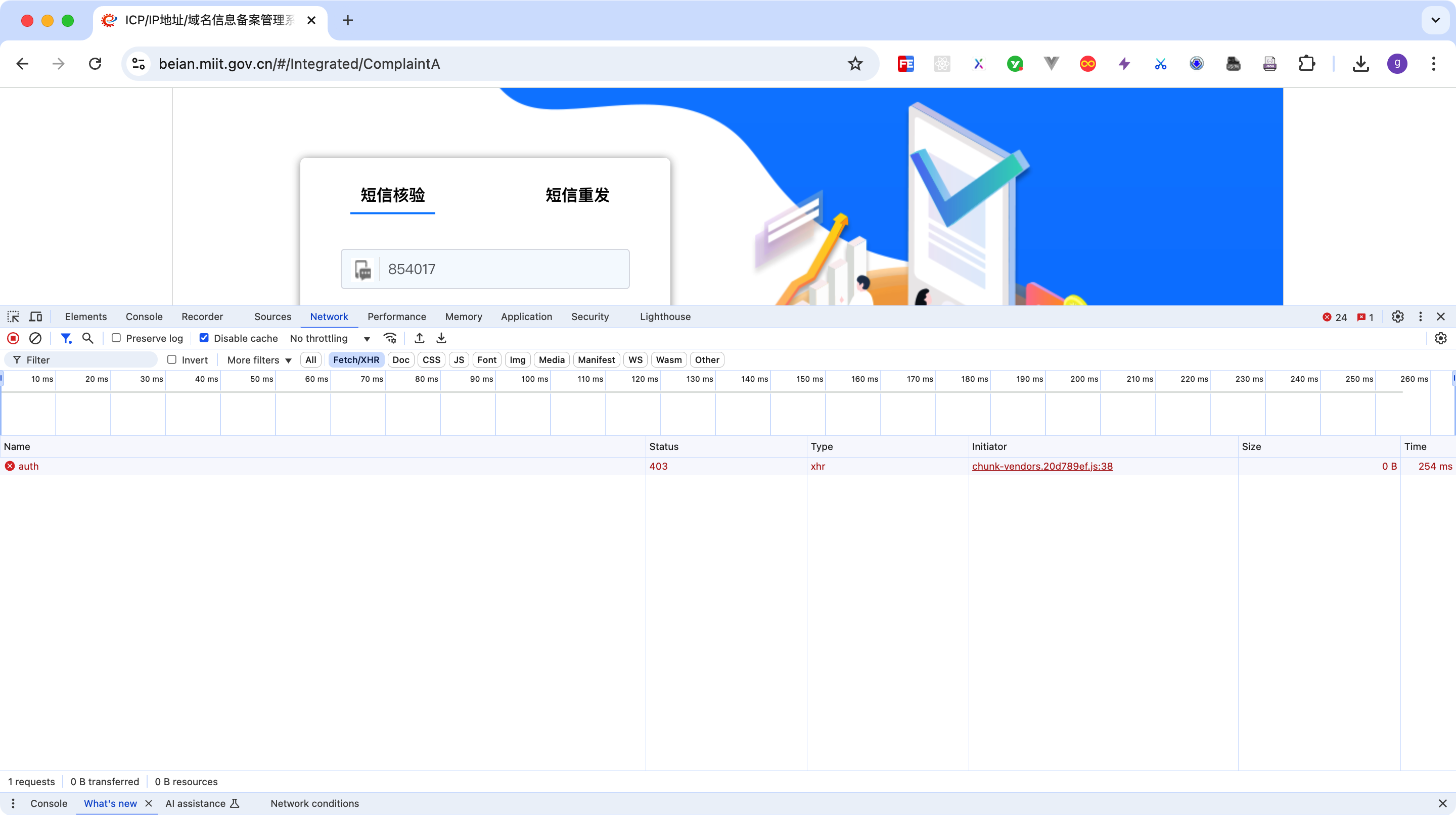This screenshot has height=815, width=1456.
Task: Close What's new drawer tab
Action: click(149, 803)
